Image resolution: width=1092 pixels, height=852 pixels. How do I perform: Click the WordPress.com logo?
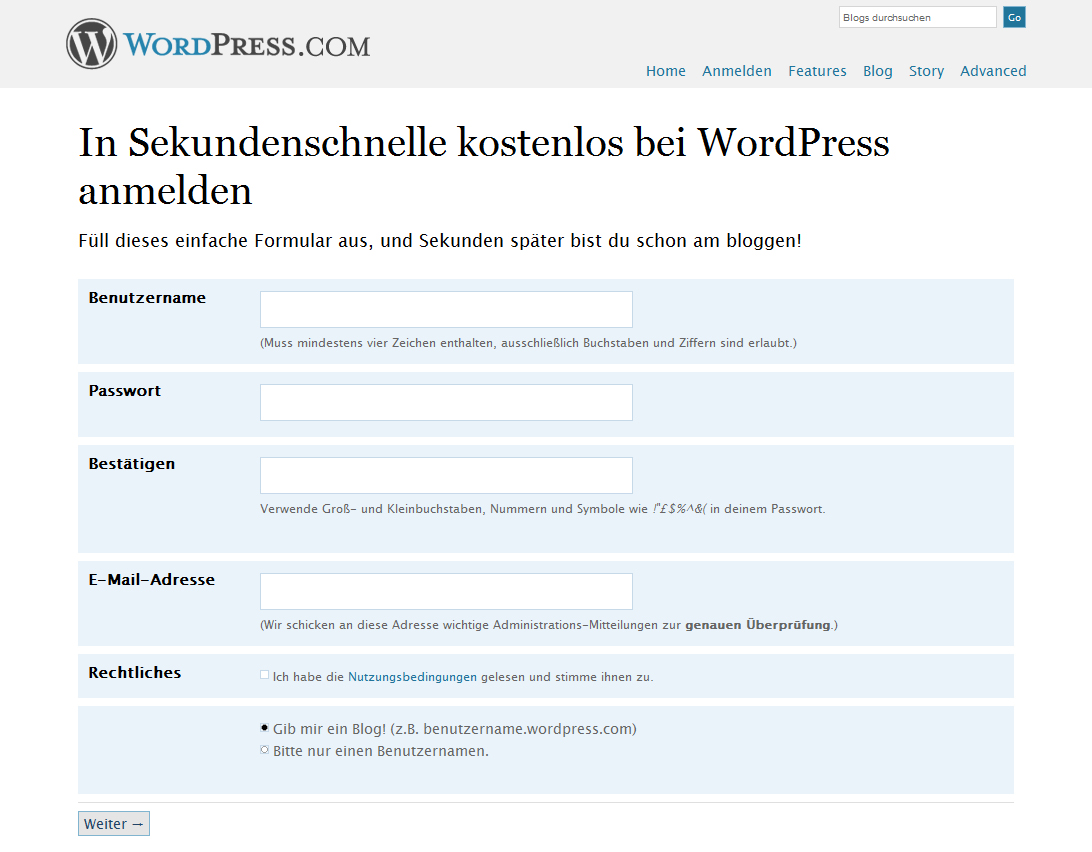pos(218,44)
